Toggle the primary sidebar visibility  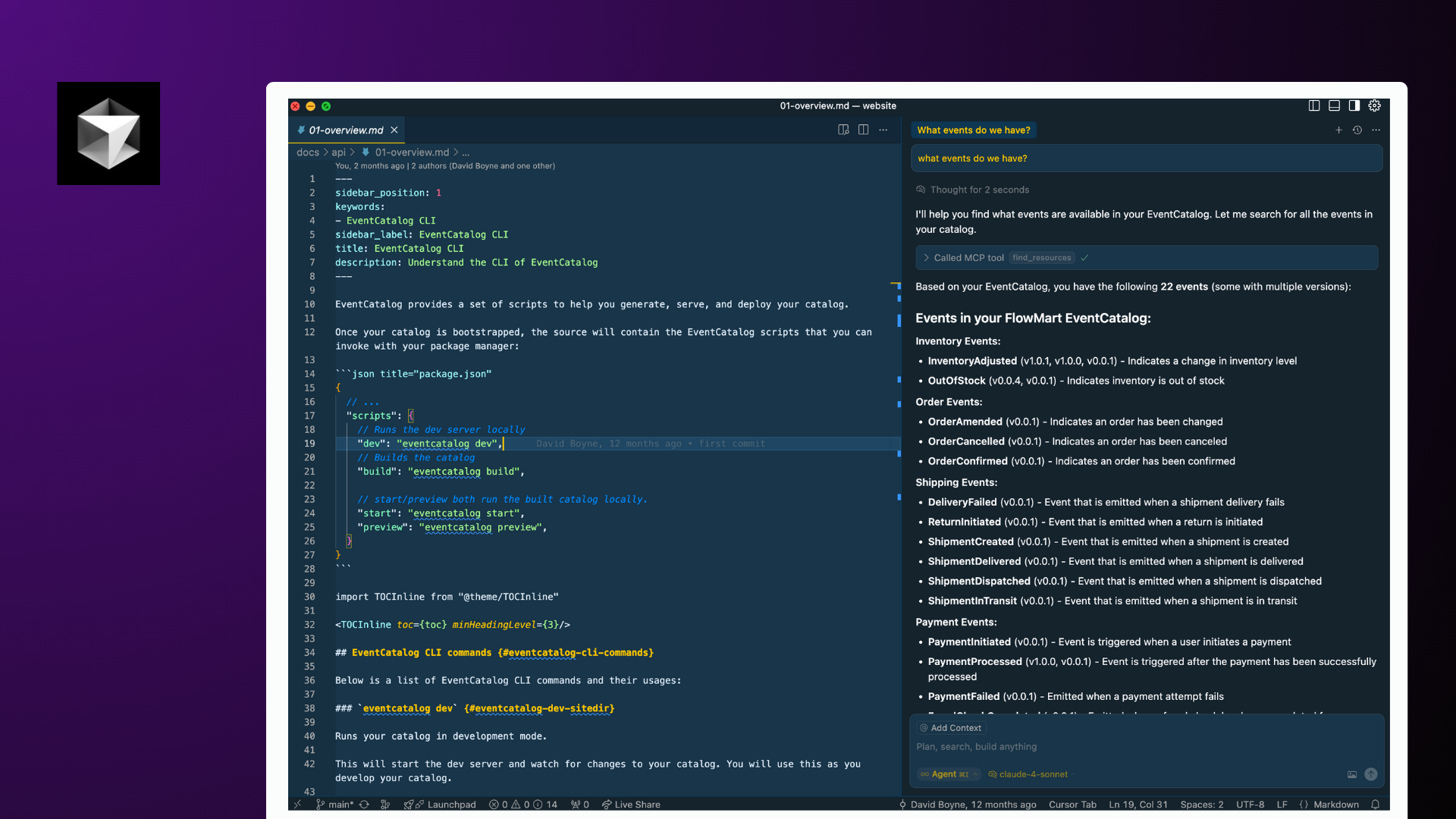click(1314, 105)
